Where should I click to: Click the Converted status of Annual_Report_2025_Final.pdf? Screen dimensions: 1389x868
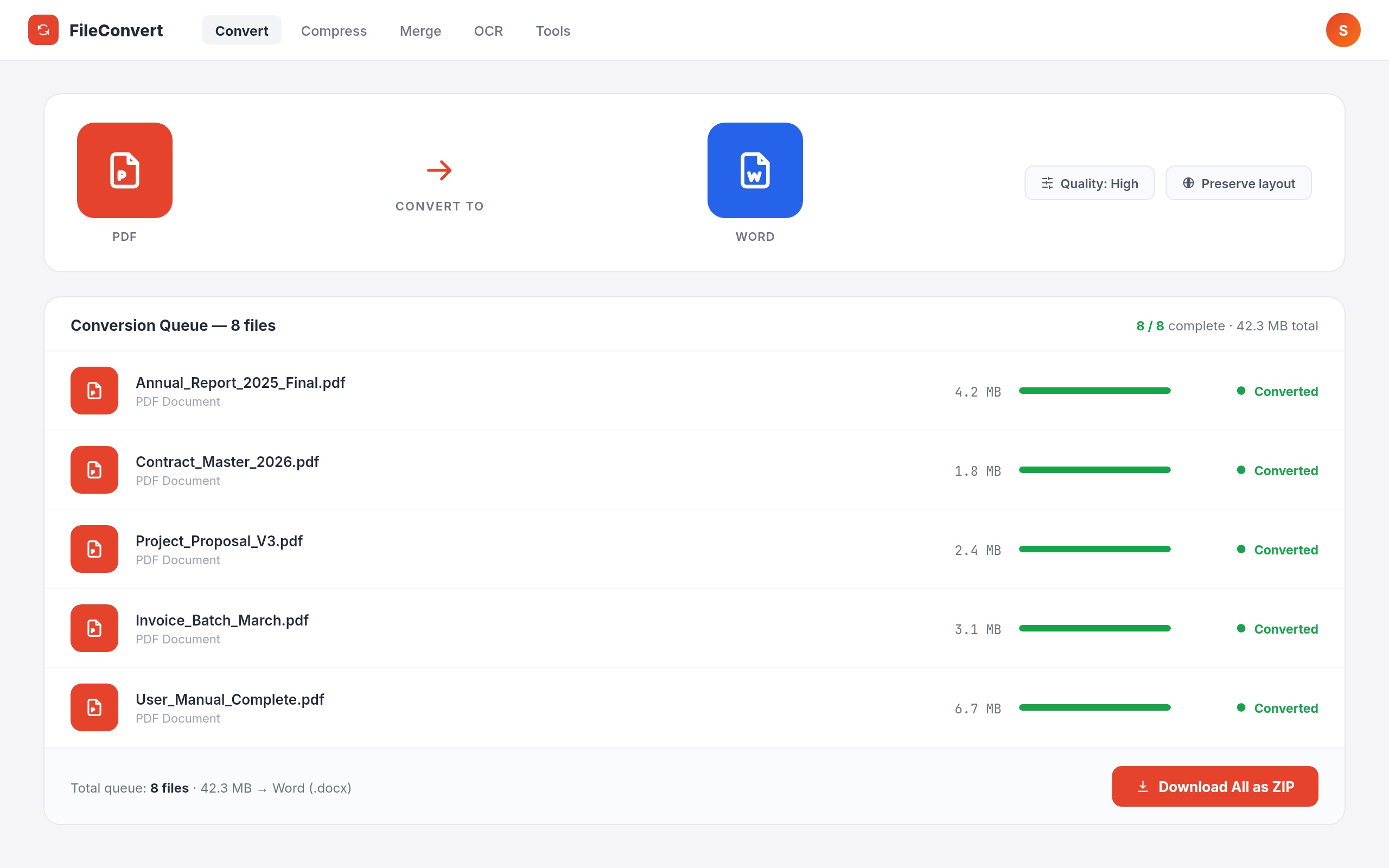pyautogui.click(x=1286, y=392)
